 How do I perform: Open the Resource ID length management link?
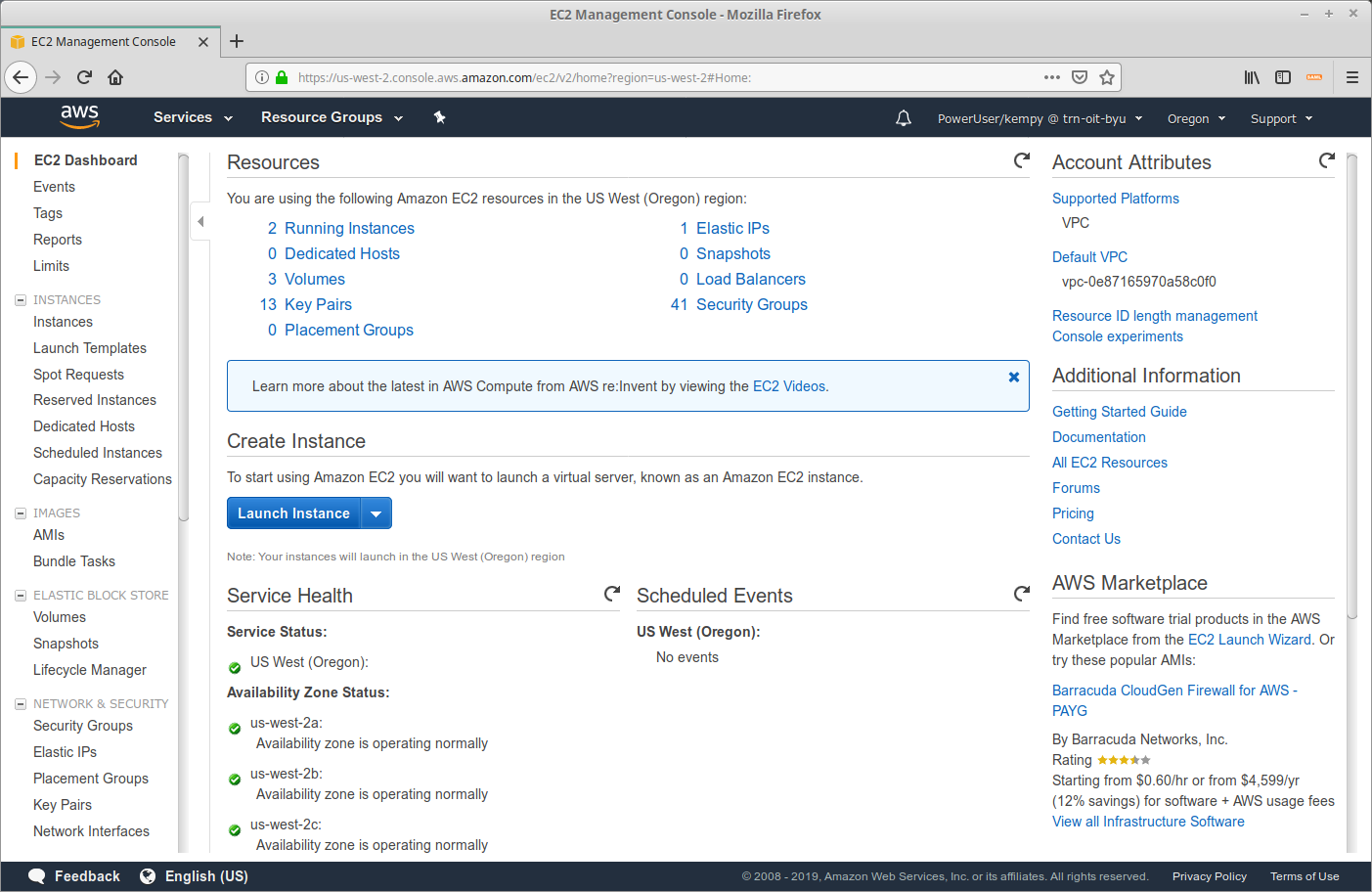coord(1155,316)
